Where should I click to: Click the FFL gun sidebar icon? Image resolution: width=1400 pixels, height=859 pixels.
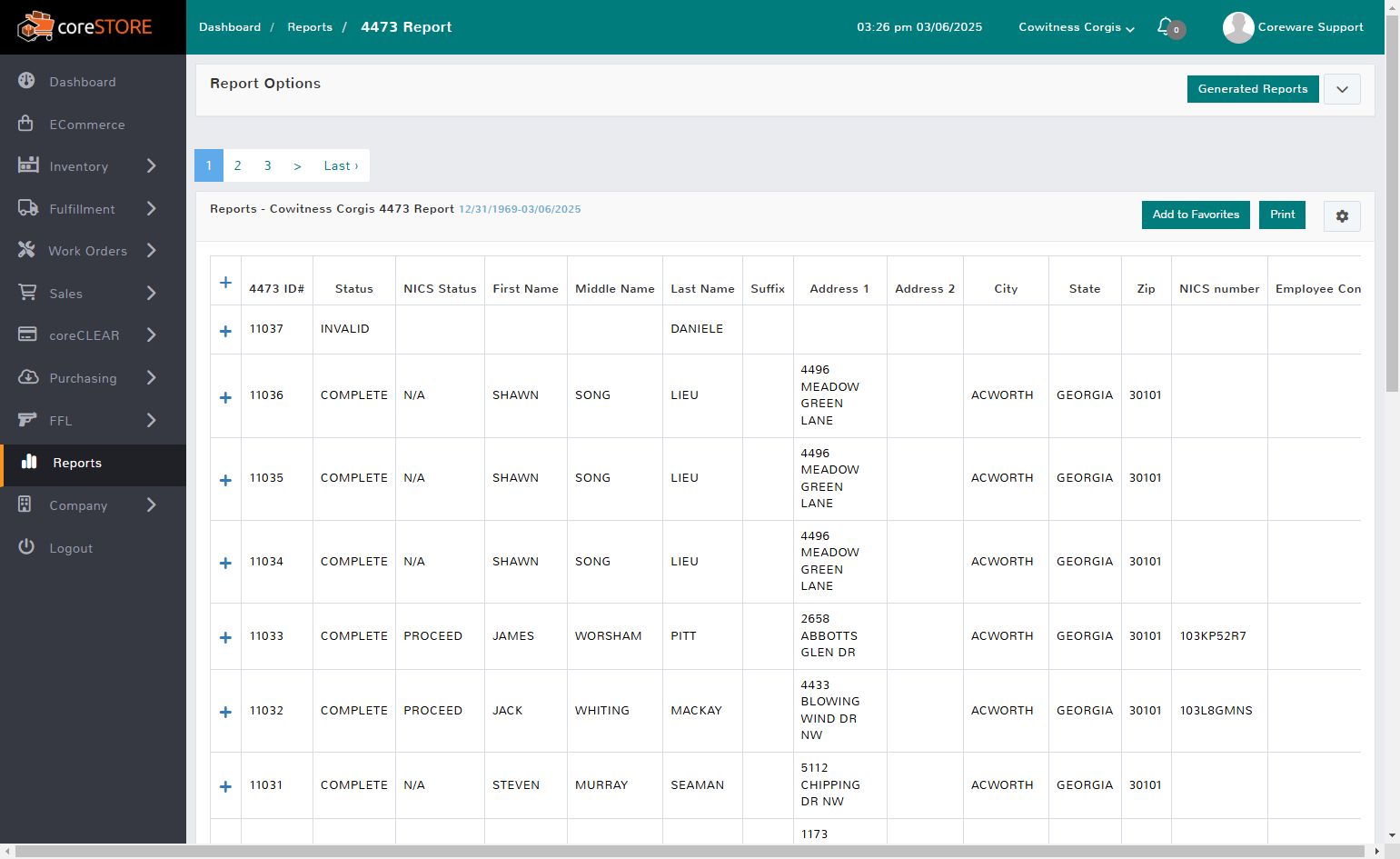tap(27, 419)
